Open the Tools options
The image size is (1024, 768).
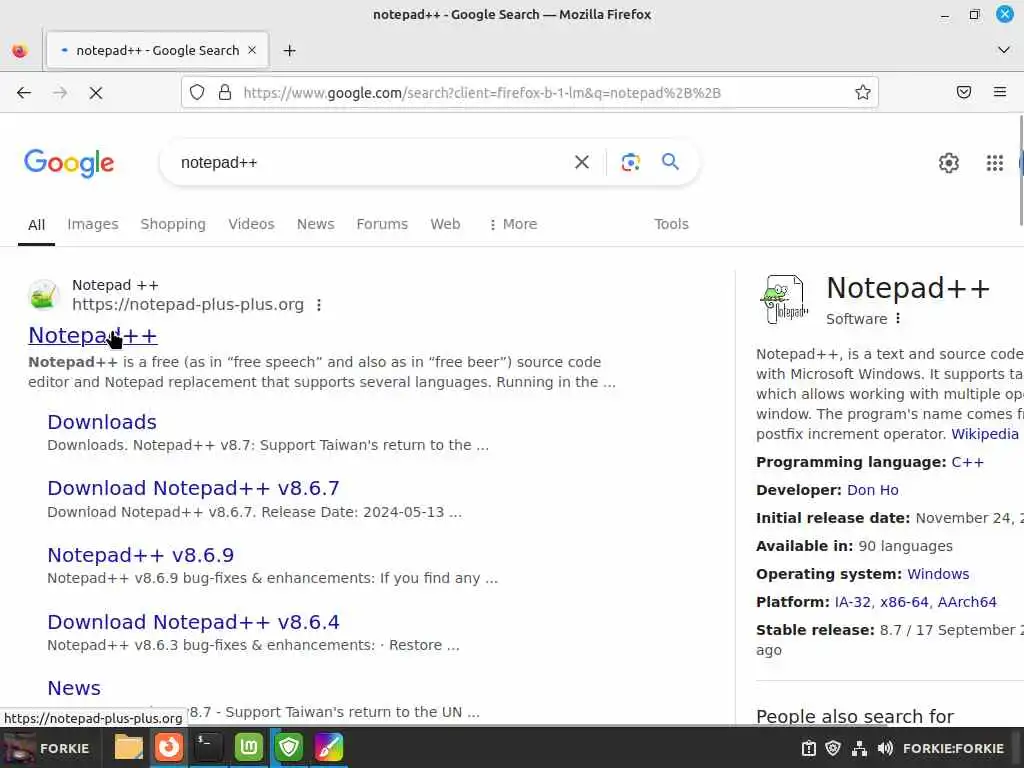point(671,224)
